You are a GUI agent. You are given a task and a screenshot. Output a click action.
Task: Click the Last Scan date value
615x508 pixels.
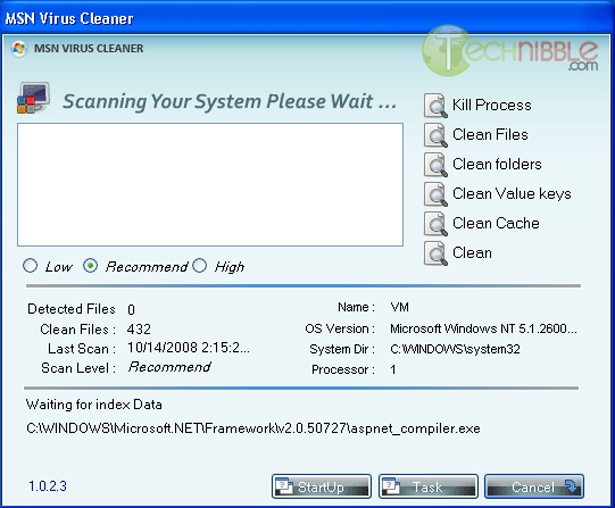coord(188,348)
